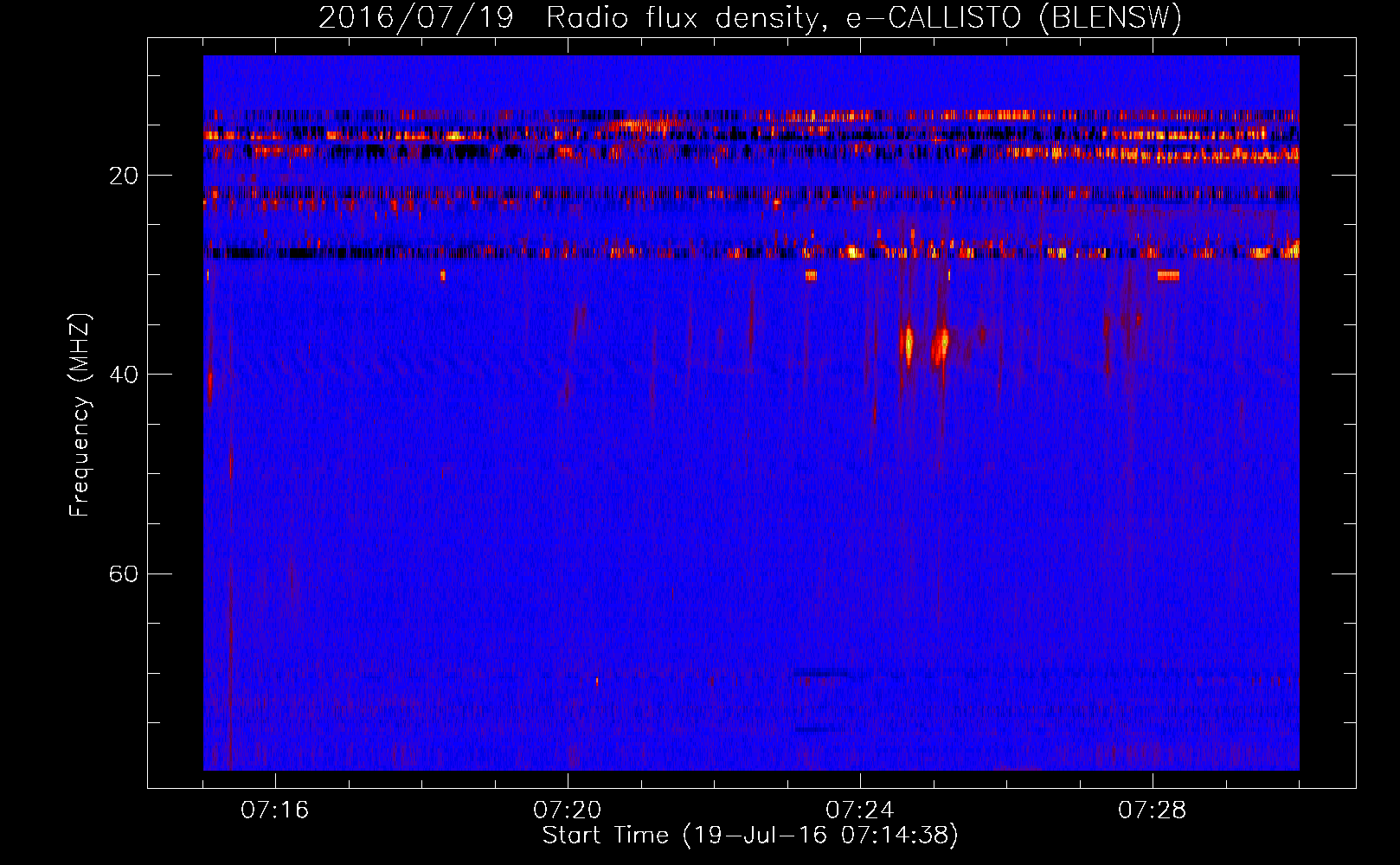
Task: Select the 'e-CALLISTO (BLENSW)' title text
Action: click(x=1014, y=18)
